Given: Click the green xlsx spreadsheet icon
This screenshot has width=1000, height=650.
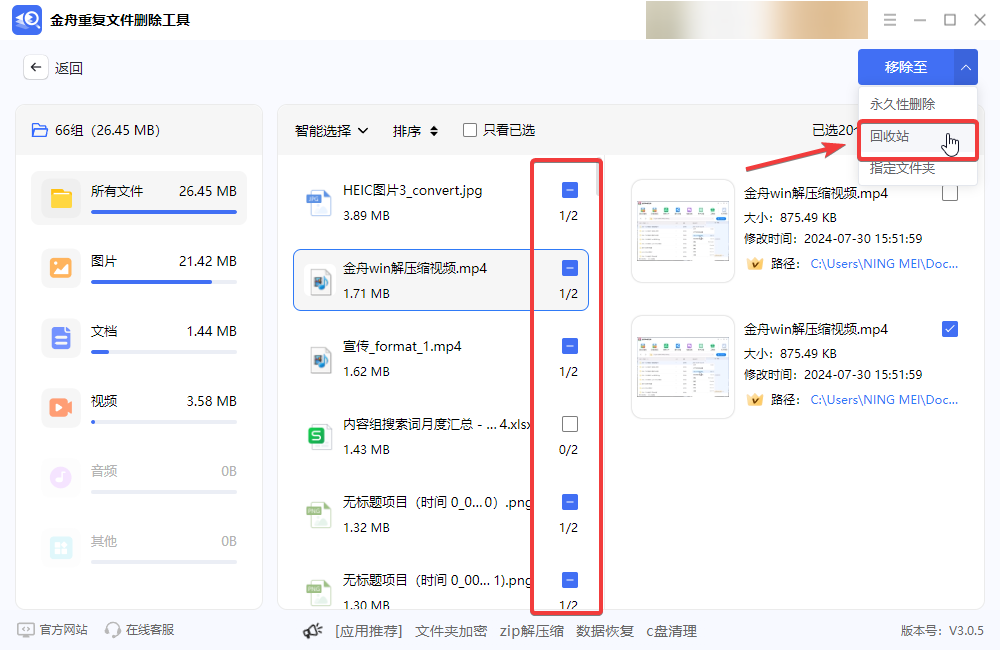Looking at the screenshot, I should pos(318,436).
